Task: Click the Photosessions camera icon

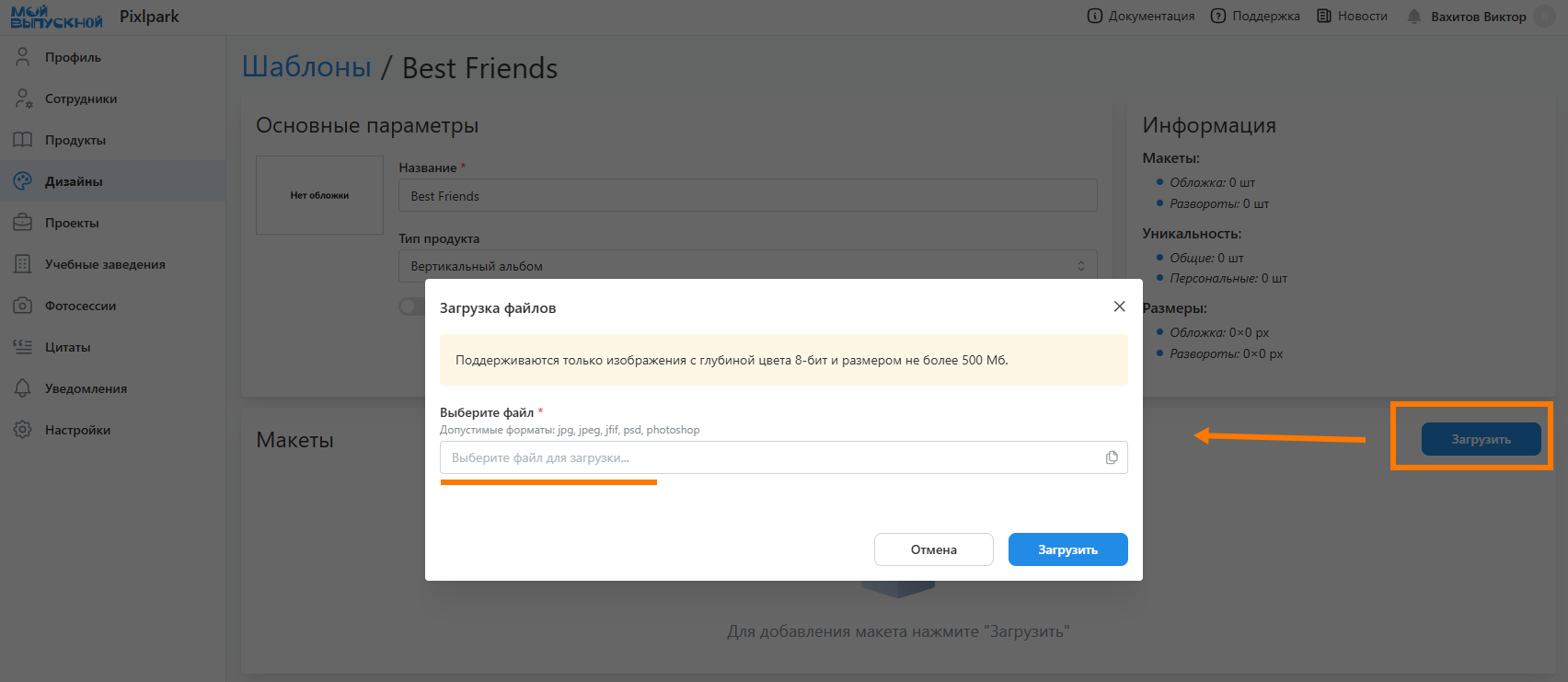Action: coord(23,306)
